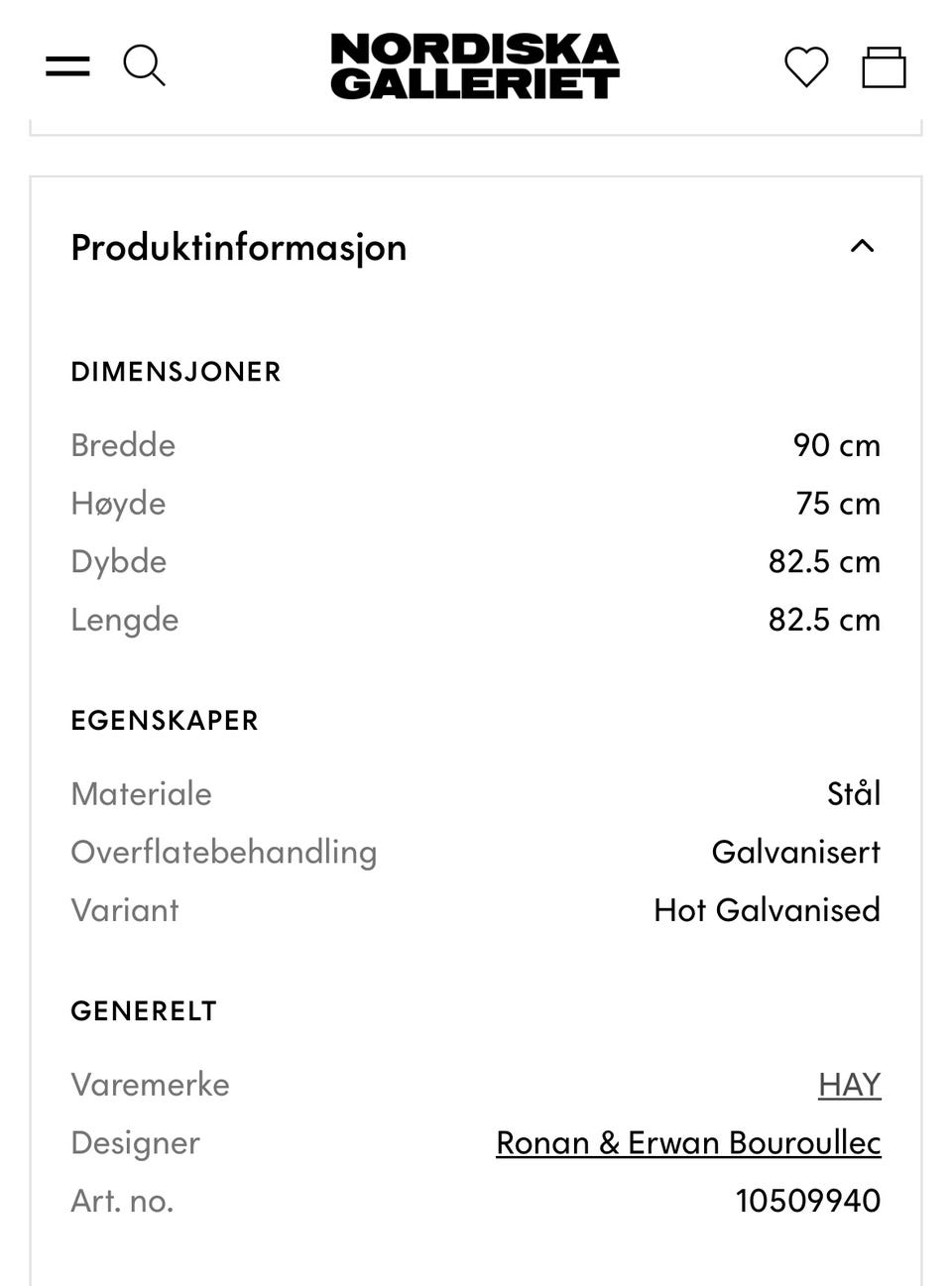Click the EGENSKAPER section heading
This screenshot has width=952, height=1286.
pos(165,721)
